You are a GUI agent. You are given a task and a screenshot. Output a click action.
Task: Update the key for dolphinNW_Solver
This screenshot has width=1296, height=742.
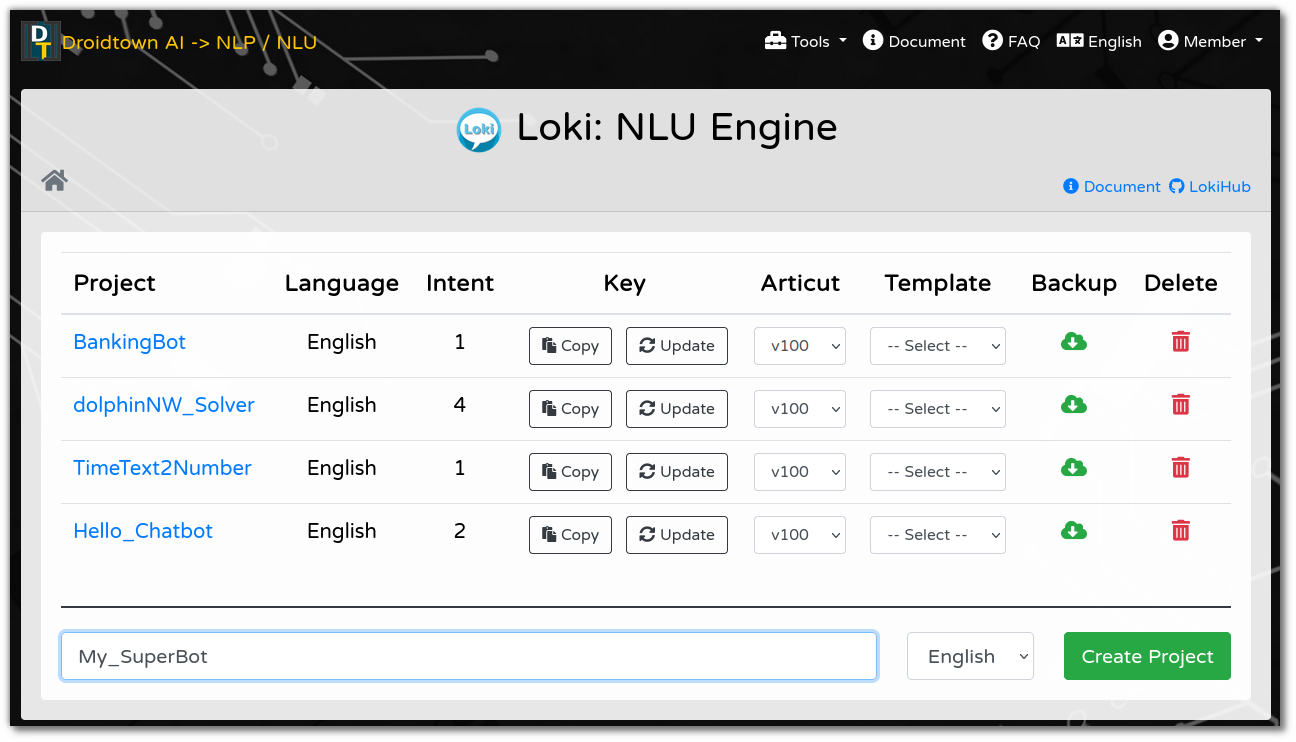pos(676,409)
